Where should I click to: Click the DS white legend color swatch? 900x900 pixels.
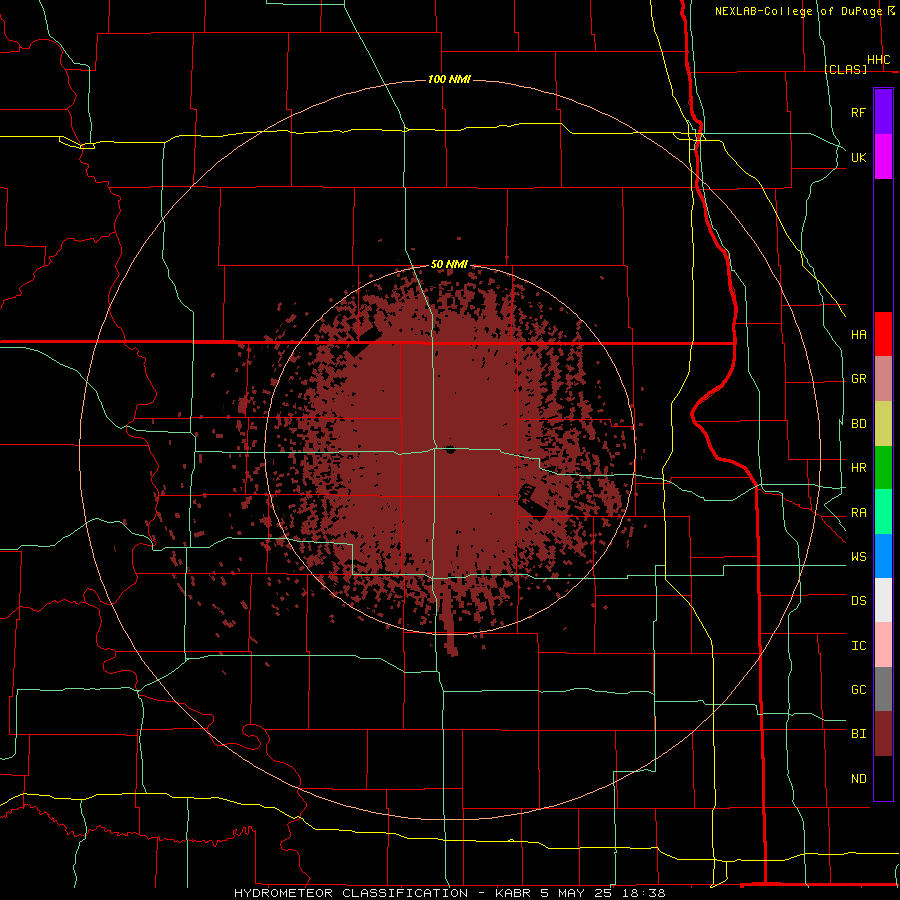(883, 600)
